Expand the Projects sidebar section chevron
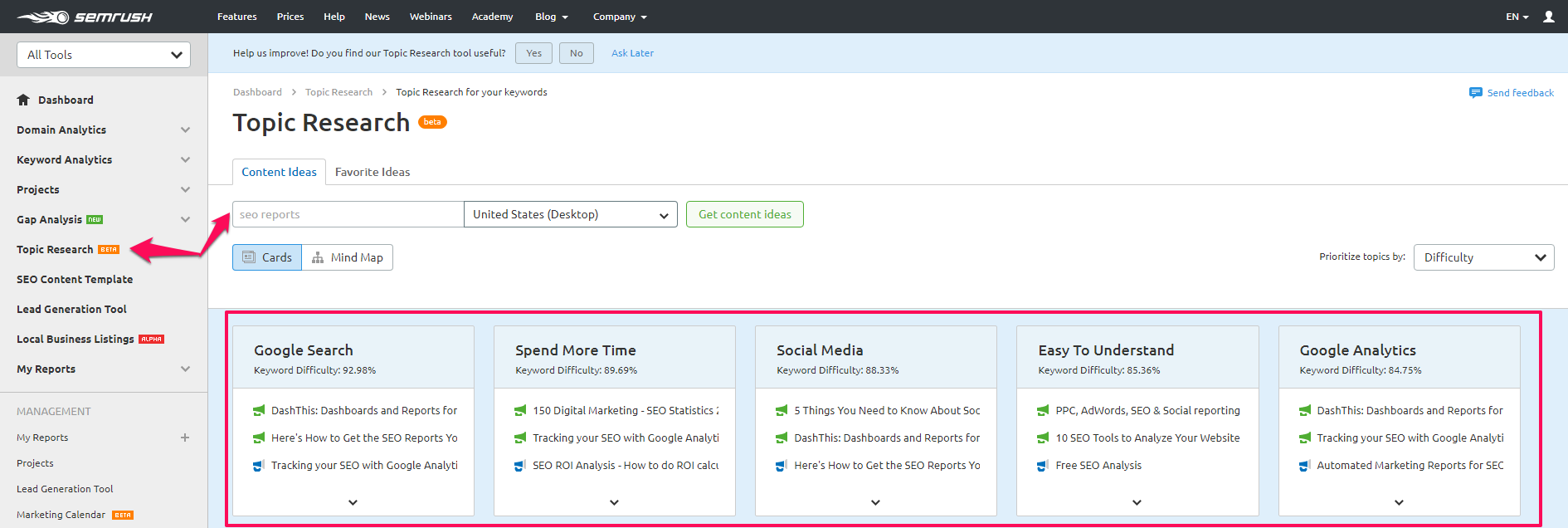This screenshot has width=1568, height=528. click(185, 189)
